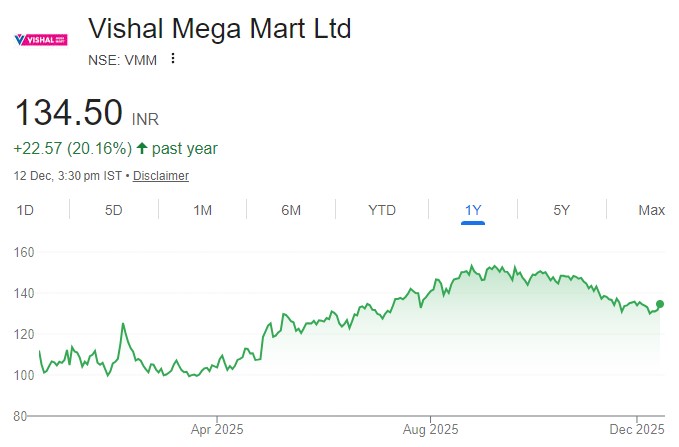The image size is (679, 447).
Task: Click the green up arrow beside past year
Action: (141, 149)
